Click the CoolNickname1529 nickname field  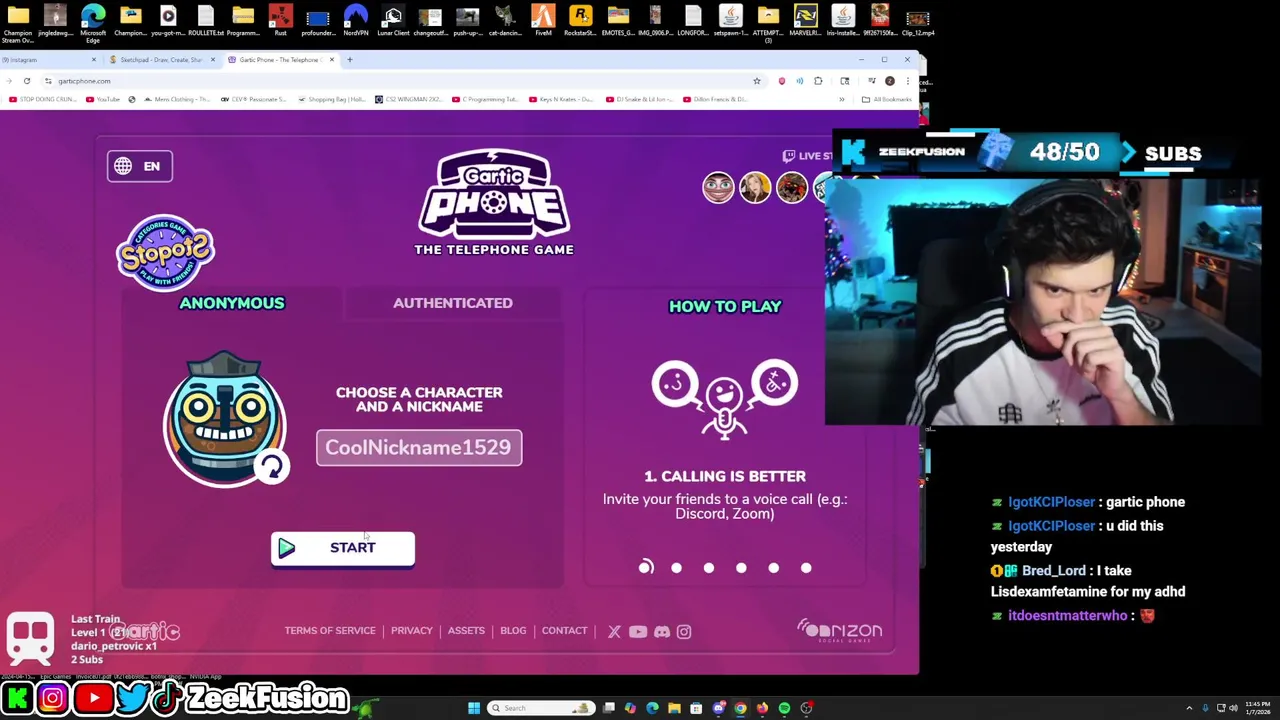[x=419, y=447]
